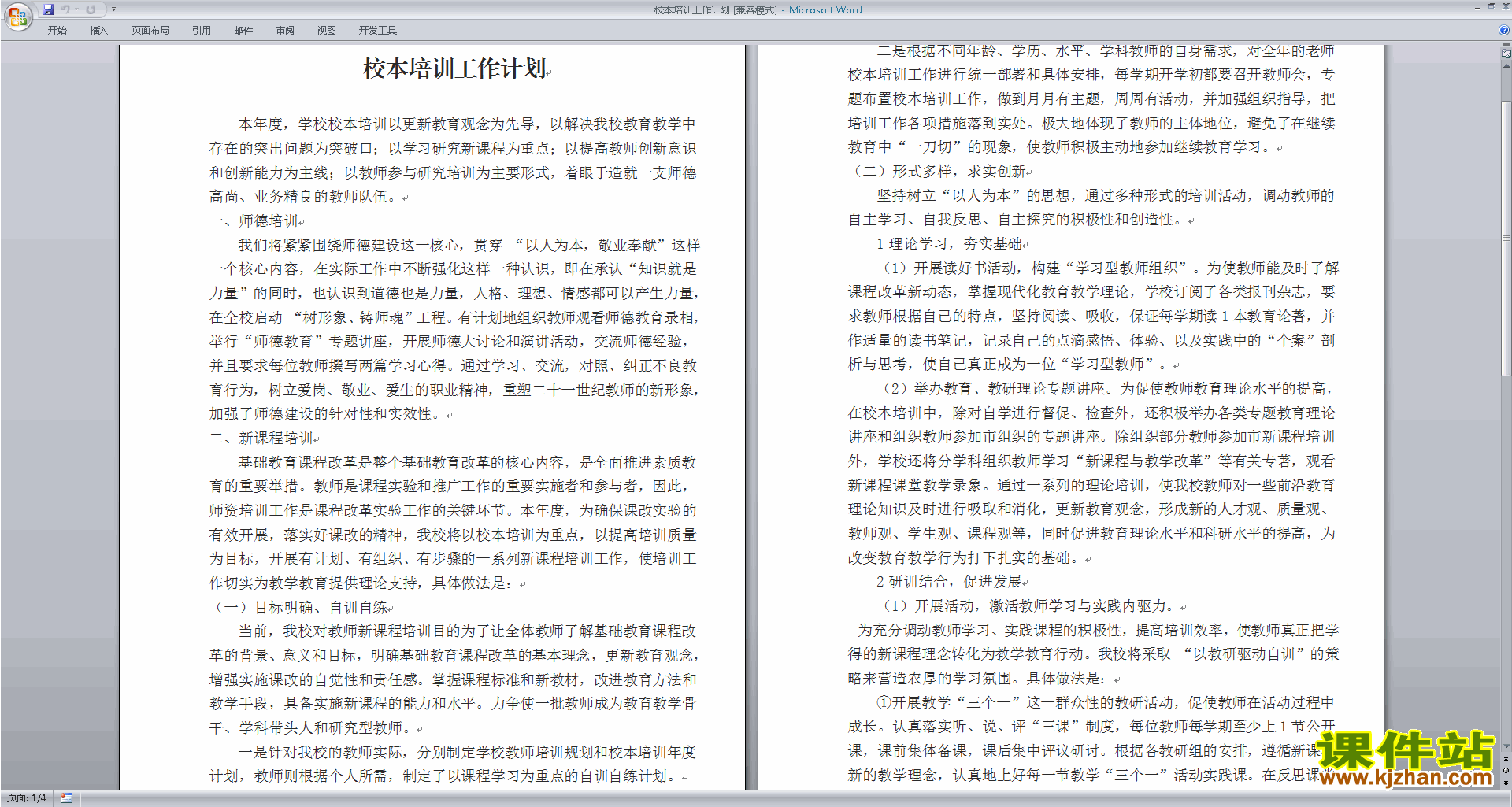Switch to the 审阅 tab

coord(285,30)
